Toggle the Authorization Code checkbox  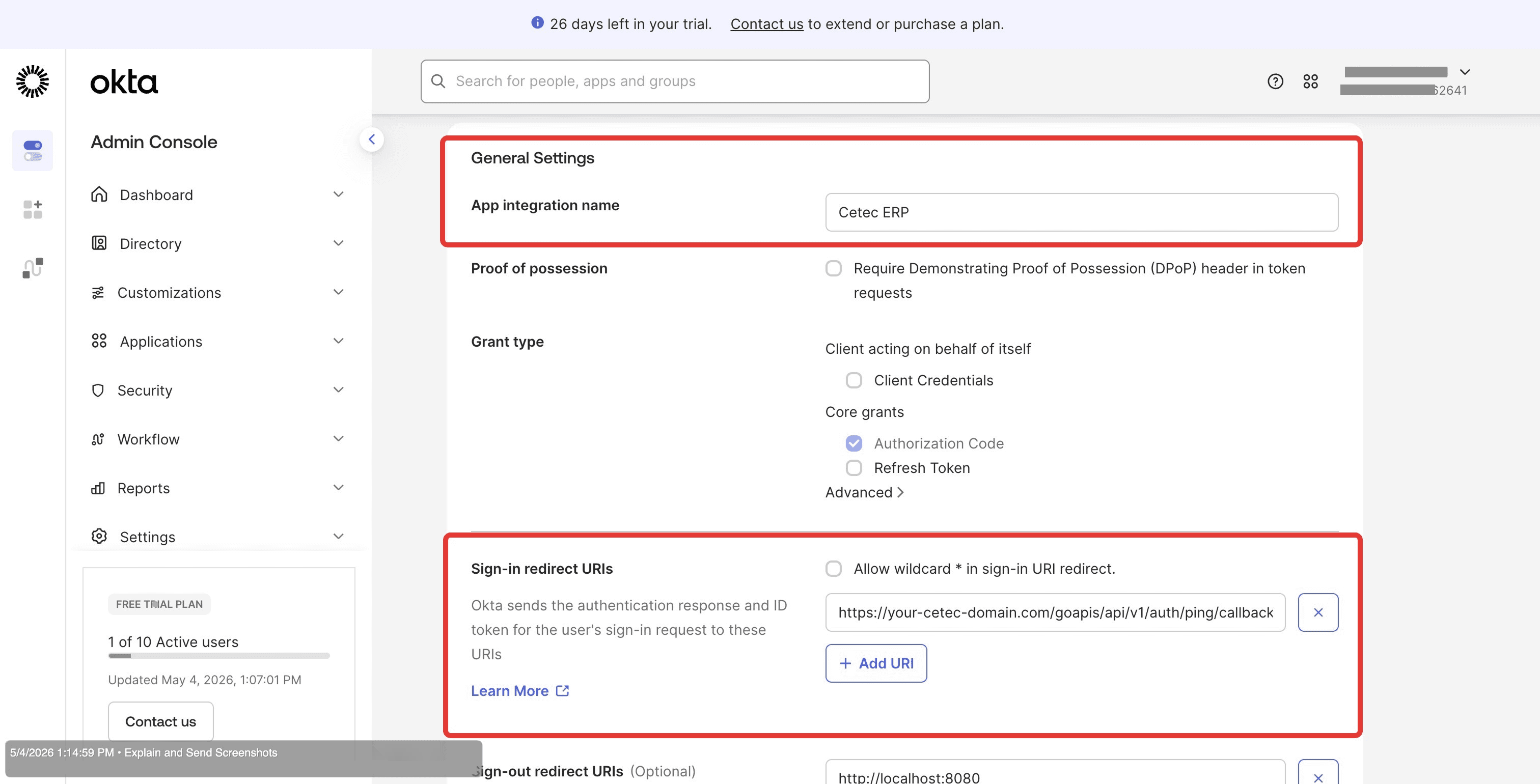(x=854, y=443)
